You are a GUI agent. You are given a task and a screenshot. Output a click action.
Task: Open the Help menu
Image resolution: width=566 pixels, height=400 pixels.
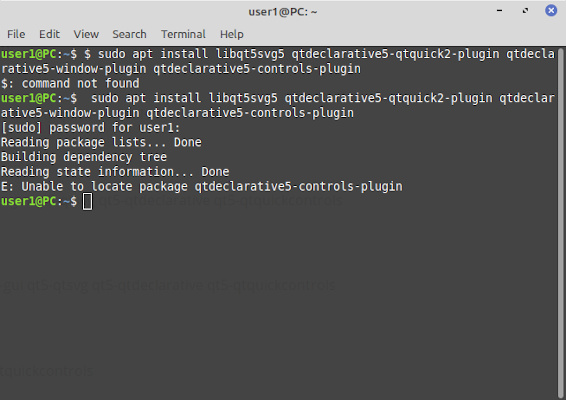[232, 34]
